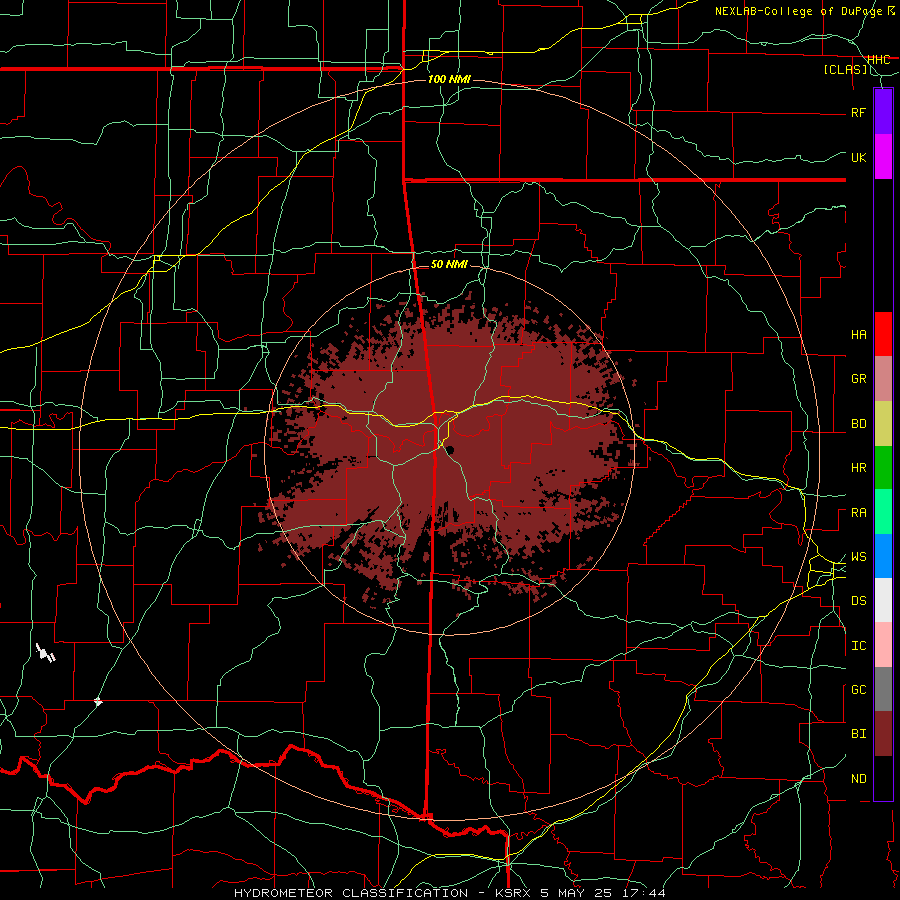Pick the dusty pink GR legend swatch
The height and width of the screenshot is (900, 900).
coord(883,379)
